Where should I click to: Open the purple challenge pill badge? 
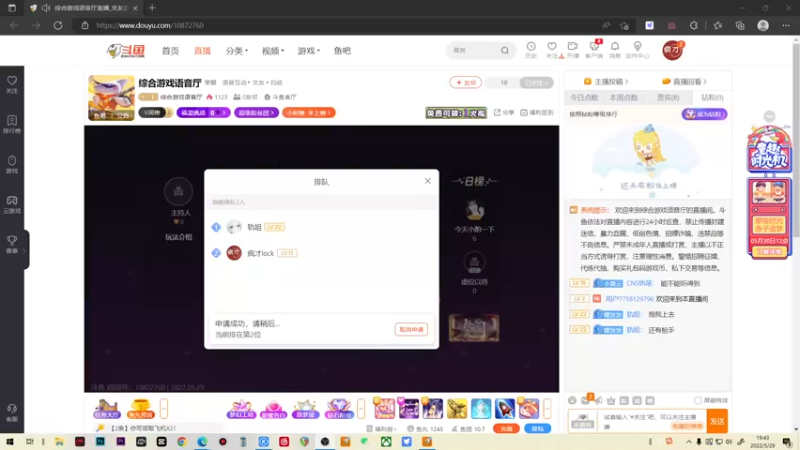point(204,112)
